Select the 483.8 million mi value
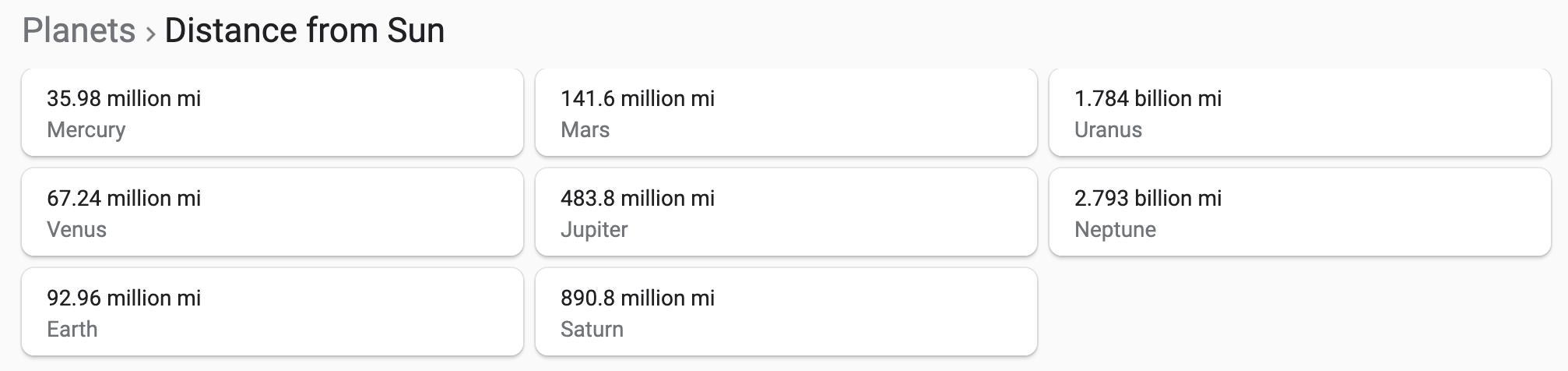 (x=637, y=198)
